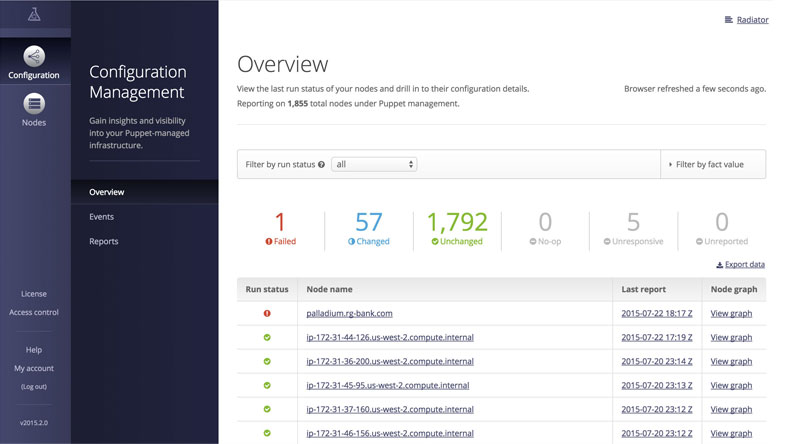
Task: Open node ip-172-31-36-200.us-west-2.compute.internal
Action: 390,361
